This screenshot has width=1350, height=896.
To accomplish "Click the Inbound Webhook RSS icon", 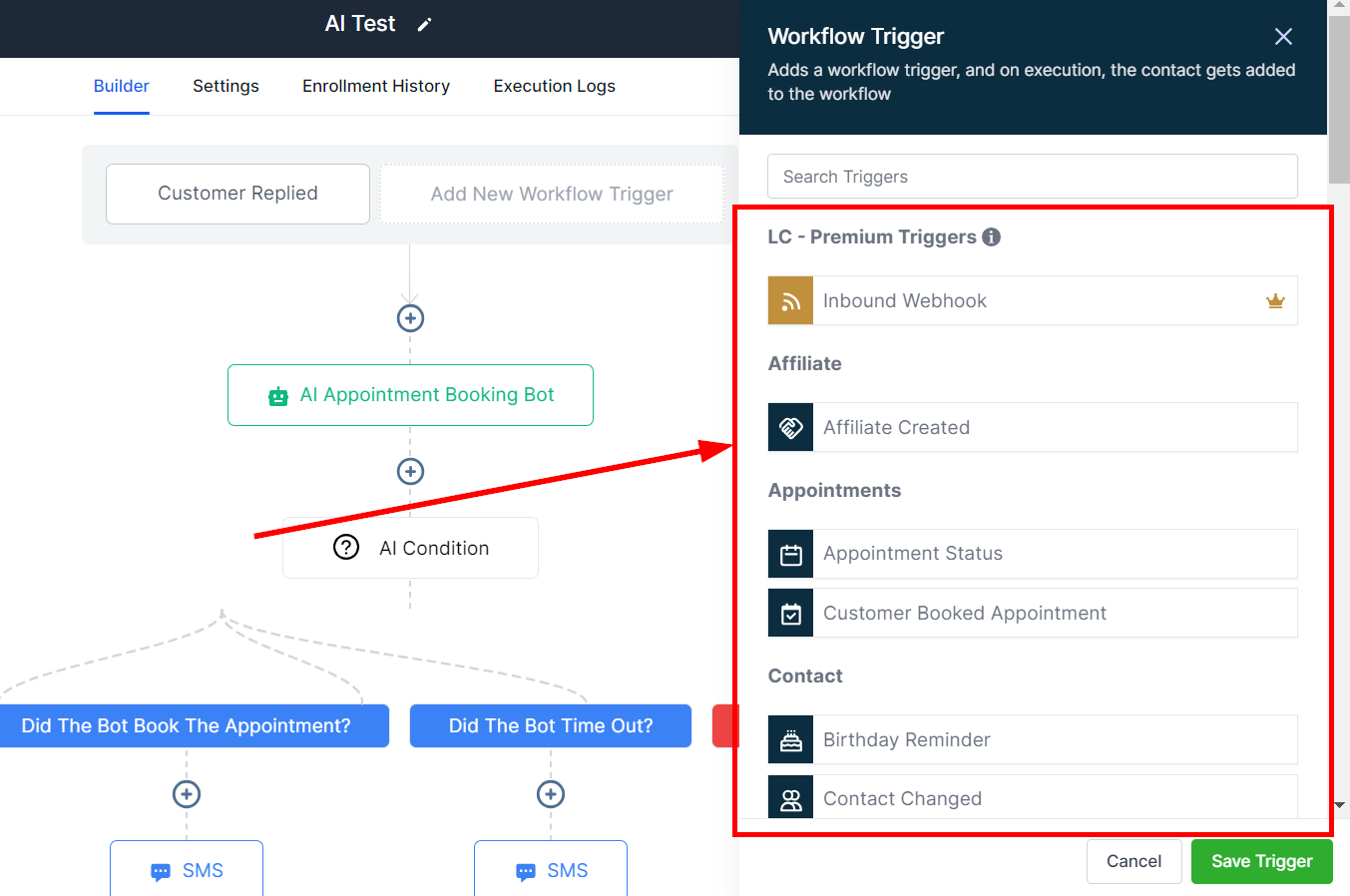I will (x=790, y=300).
